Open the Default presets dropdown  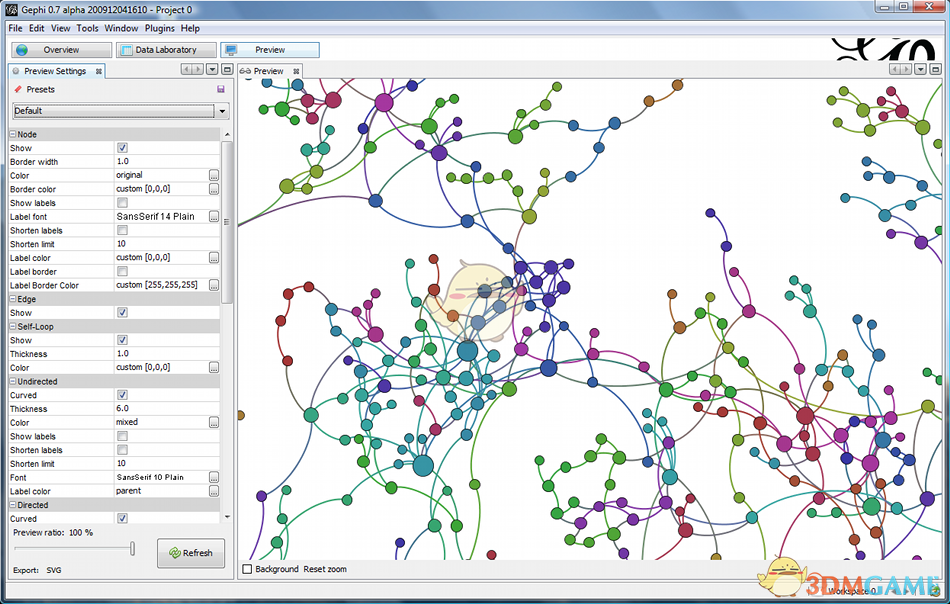(x=222, y=110)
